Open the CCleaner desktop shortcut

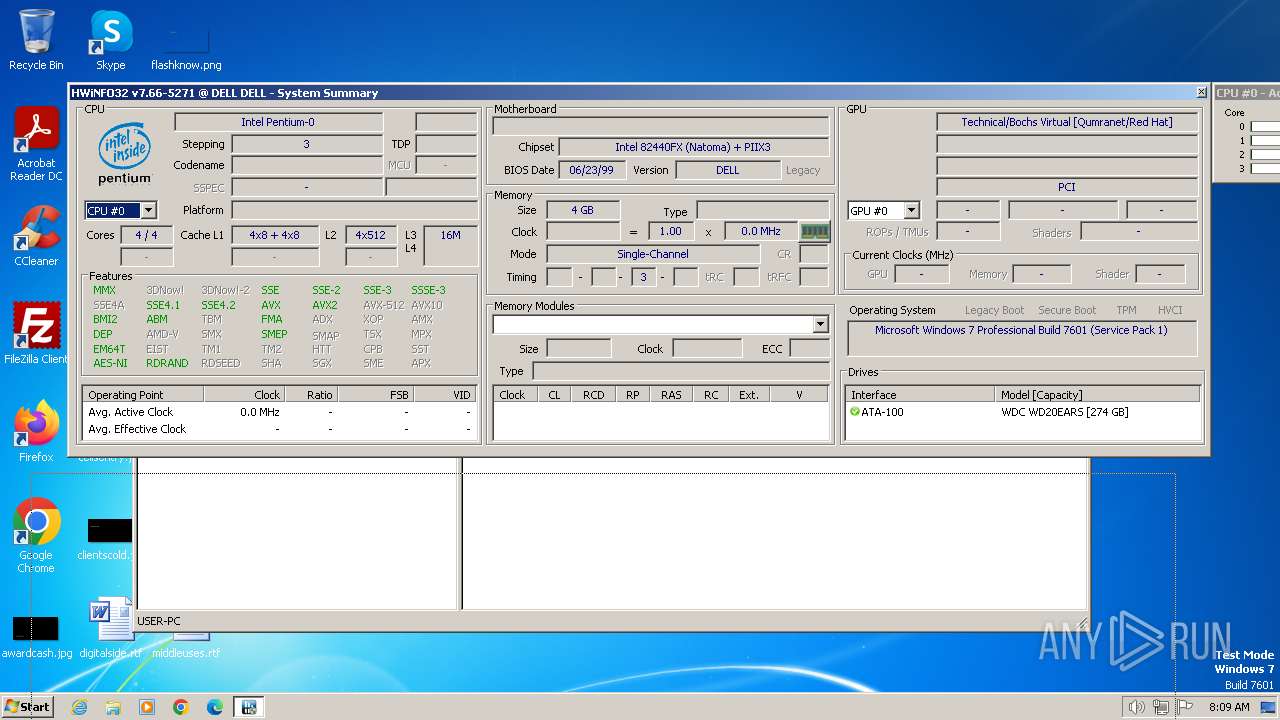pos(36,236)
